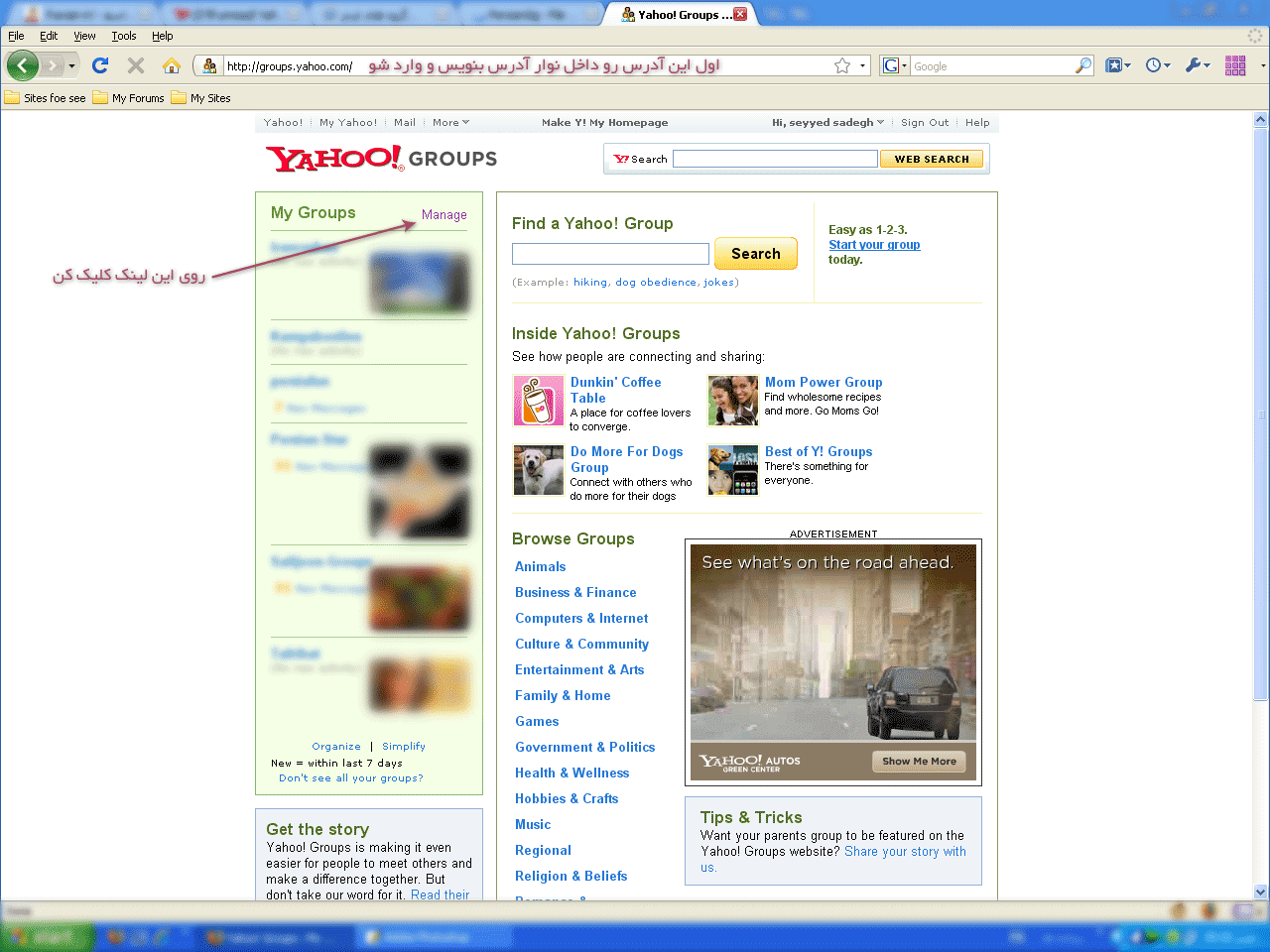Go back with the green Back arrow

point(23,65)
